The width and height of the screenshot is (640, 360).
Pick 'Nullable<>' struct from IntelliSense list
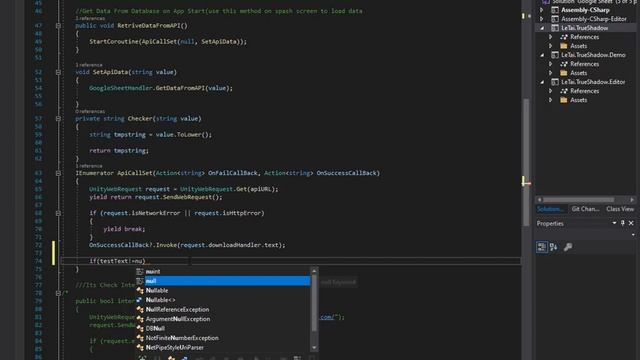tap(160, 300)
